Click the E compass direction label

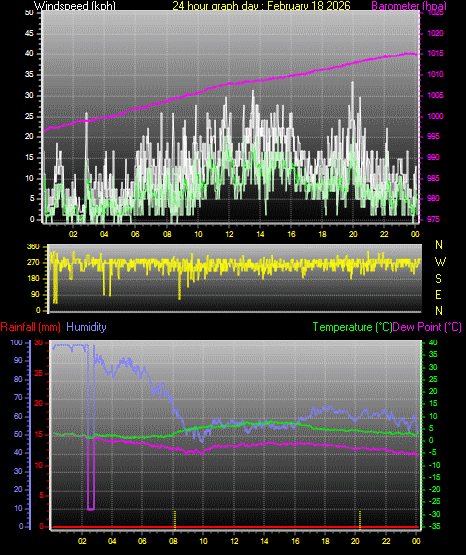438,294
